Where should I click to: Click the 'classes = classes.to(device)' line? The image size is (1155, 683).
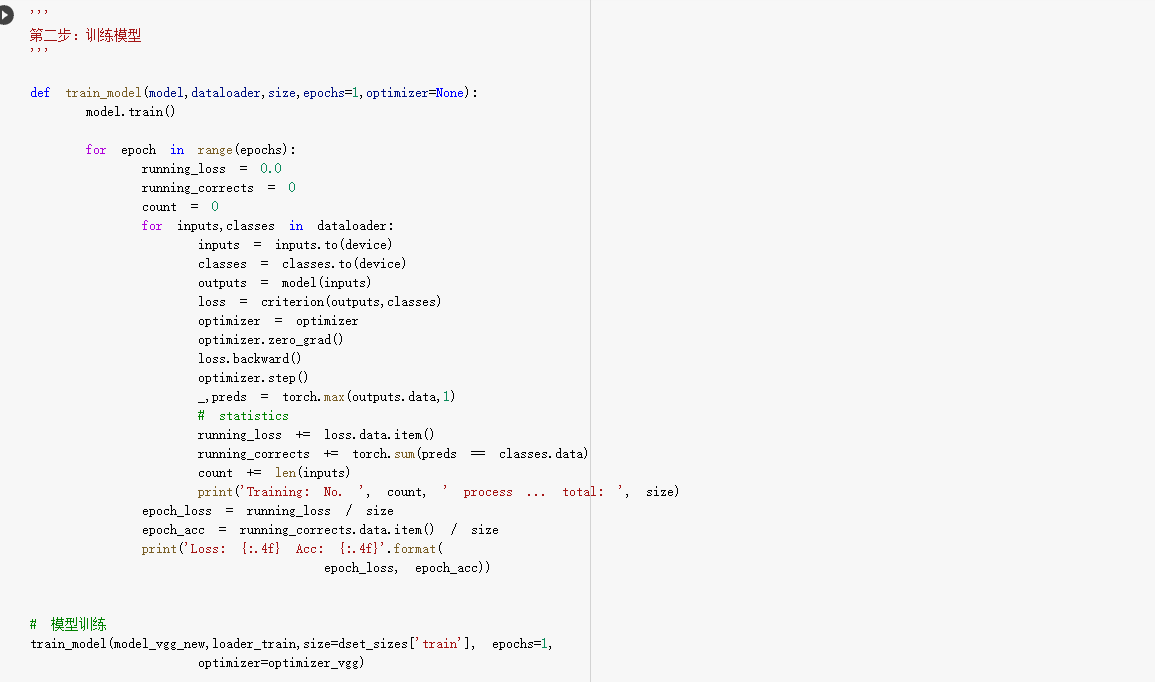(302, 264)
